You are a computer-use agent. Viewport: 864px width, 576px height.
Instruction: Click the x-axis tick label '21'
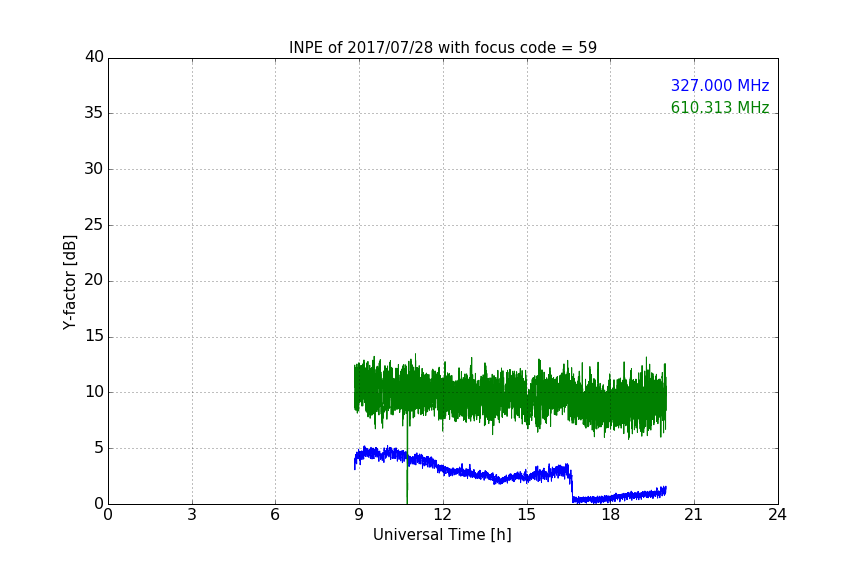point(693,515)
